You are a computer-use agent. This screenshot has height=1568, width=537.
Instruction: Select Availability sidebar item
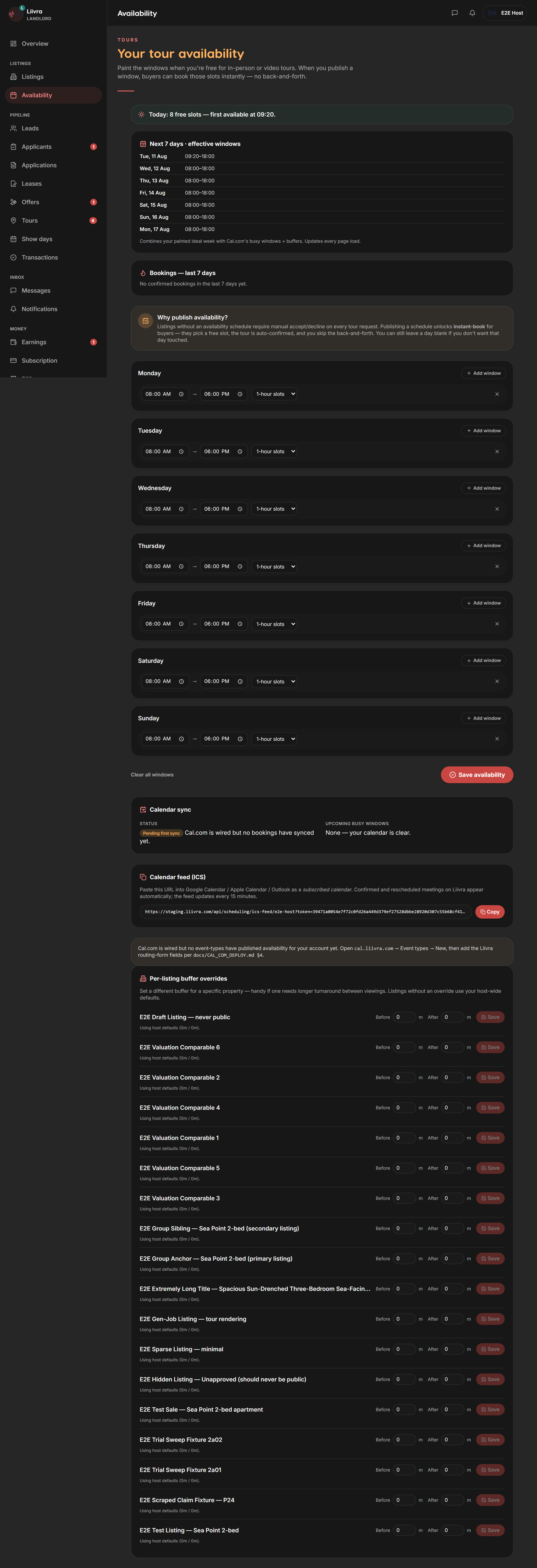[x=53, y=95]
